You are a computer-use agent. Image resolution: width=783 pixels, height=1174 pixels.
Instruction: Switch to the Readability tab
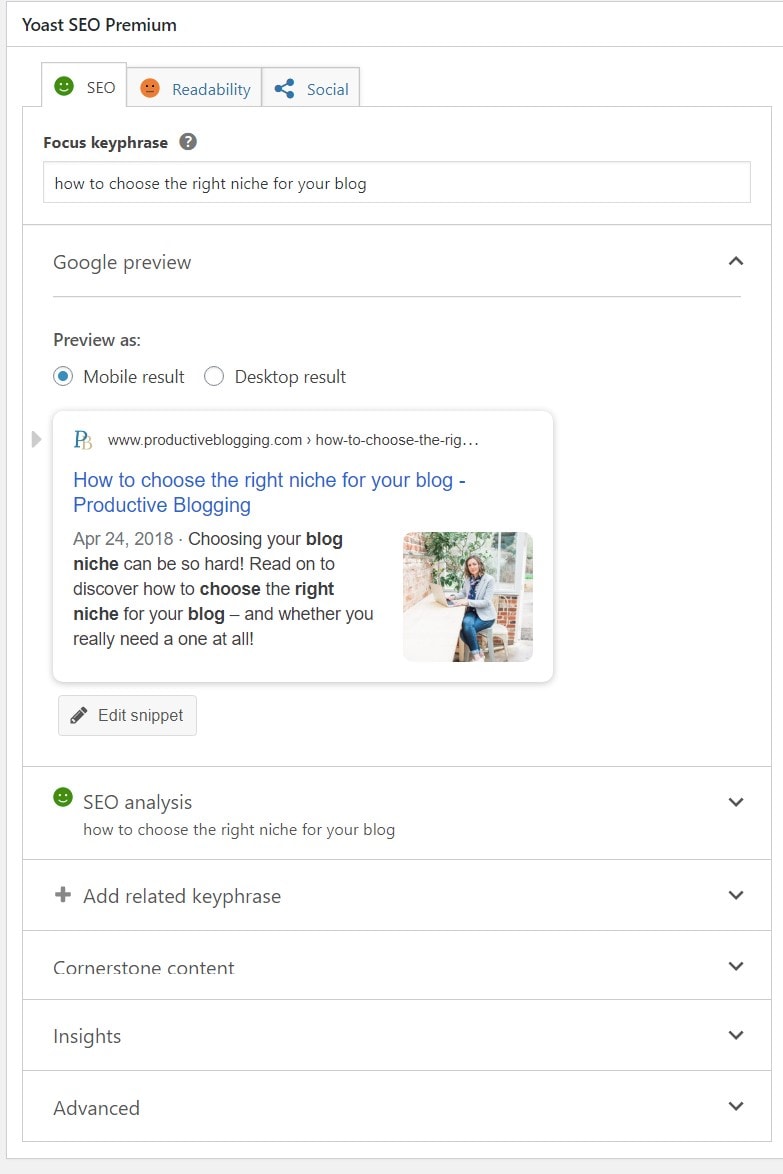tap(194, 88)
